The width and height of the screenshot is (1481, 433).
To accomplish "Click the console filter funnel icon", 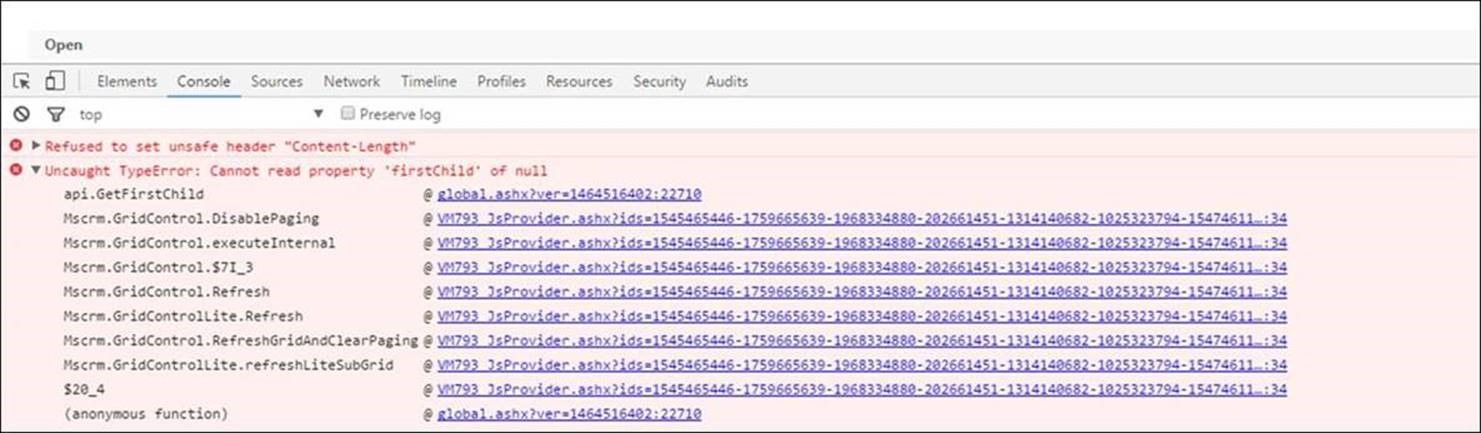I will click(x=56, y=115).
